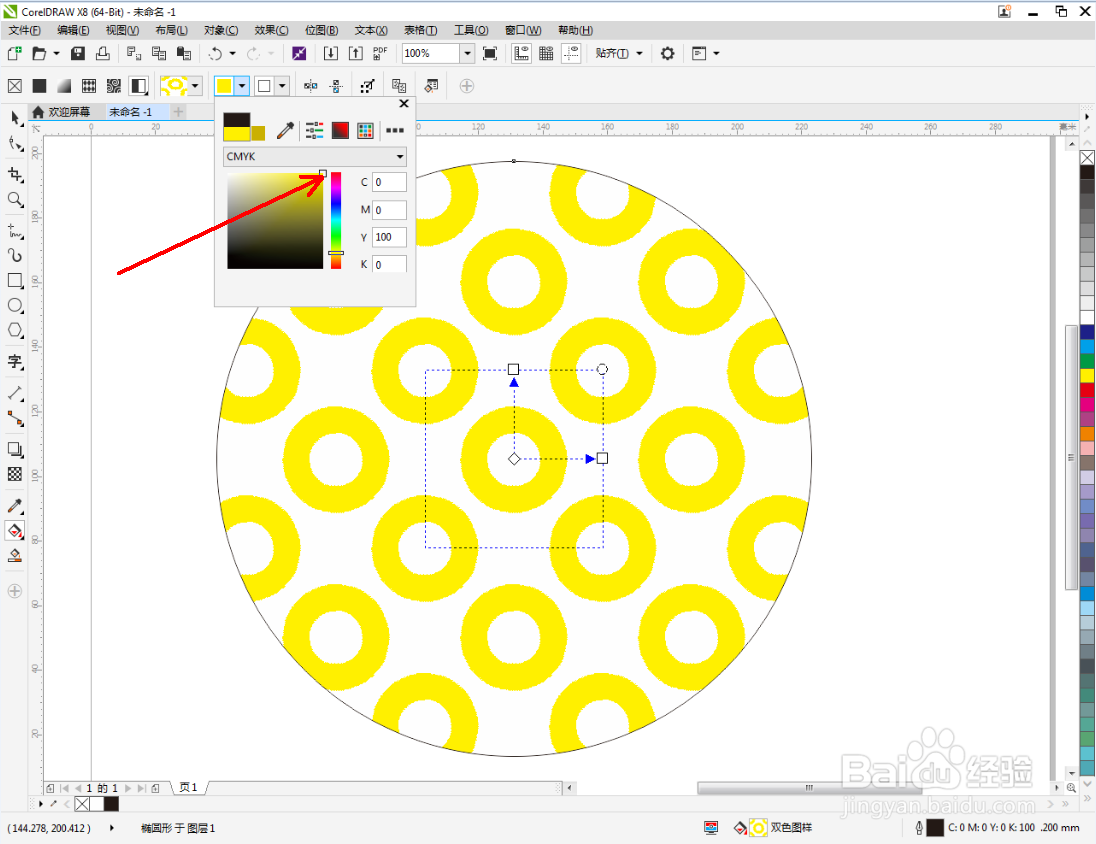The image size is (1096, 844).
Task: Expand the Open file dropdown arrow
Action: (x=57, y=53)
